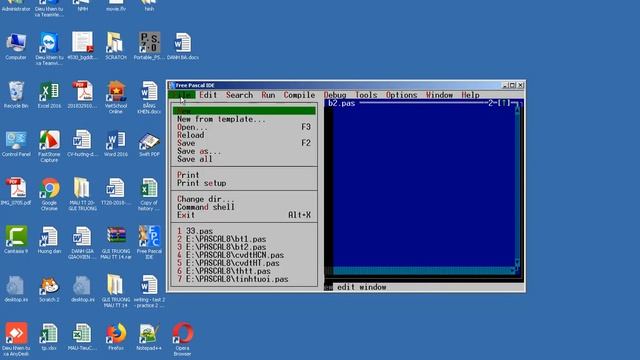Select the BANG KHEN.docx file icon
The height and width of the screenshot is (360, 640).
(x=149, y=97)
